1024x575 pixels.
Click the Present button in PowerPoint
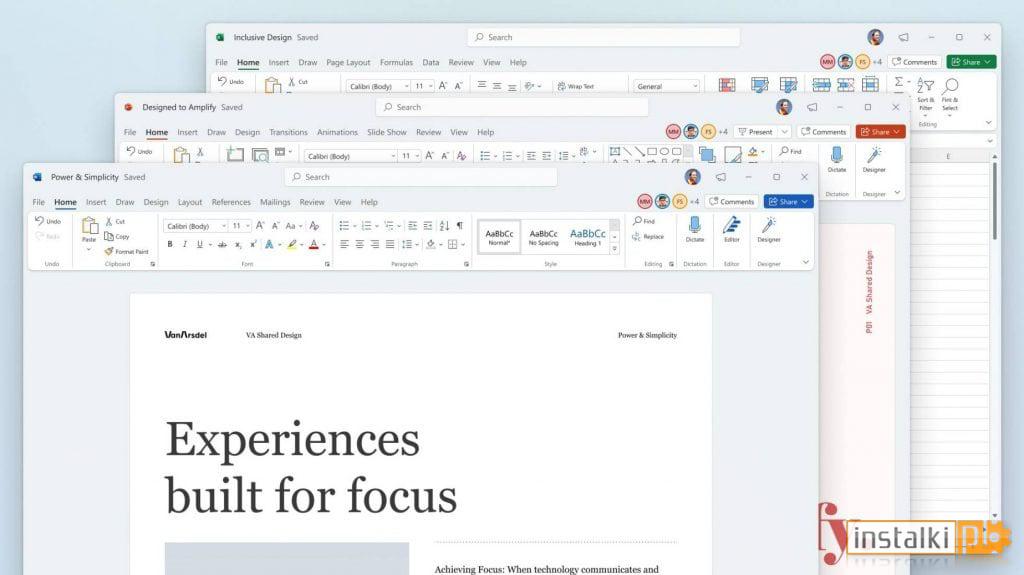pyautogui.click(x=756, y=132)
